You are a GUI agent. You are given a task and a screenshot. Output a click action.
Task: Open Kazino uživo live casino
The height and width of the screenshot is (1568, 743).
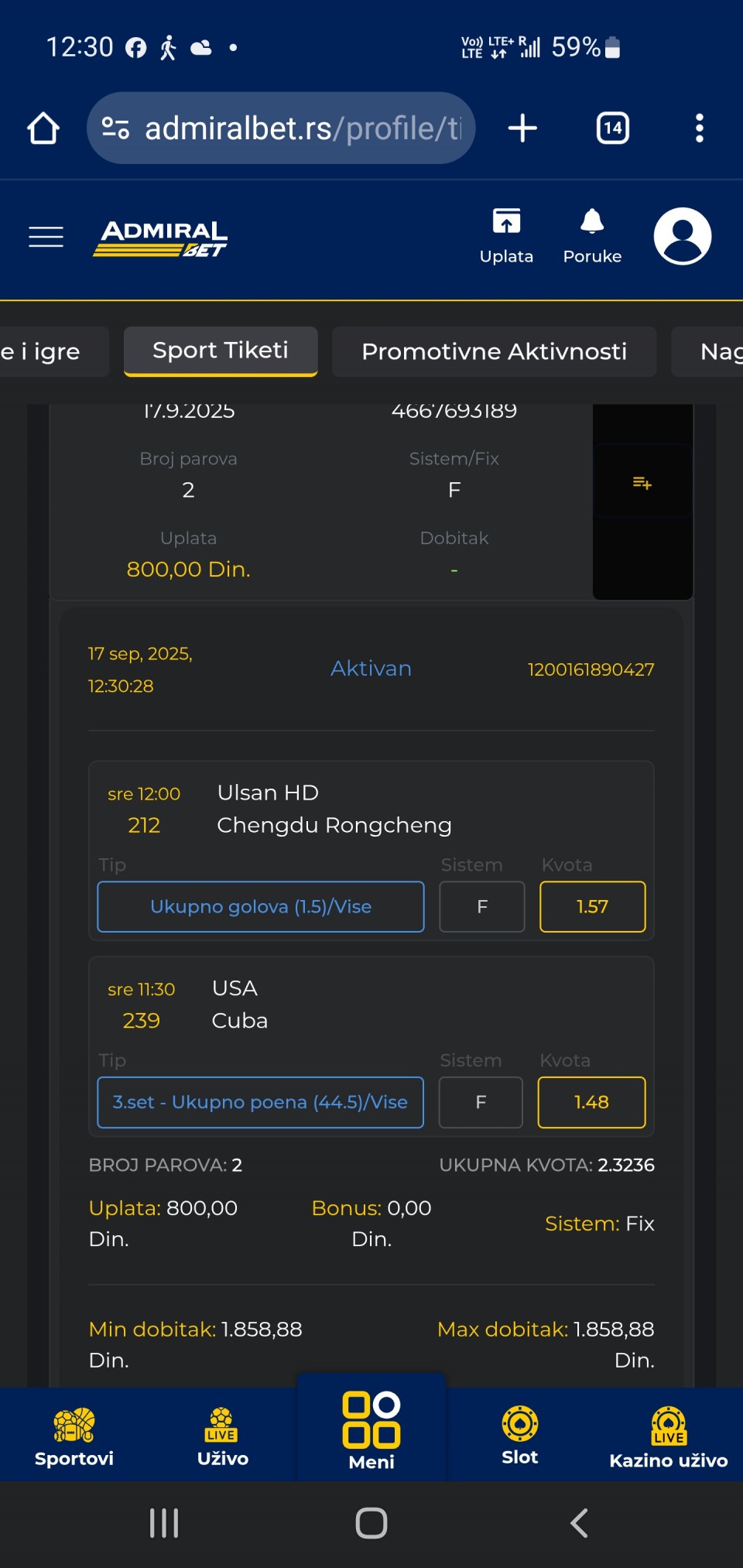coord(668,1437)
